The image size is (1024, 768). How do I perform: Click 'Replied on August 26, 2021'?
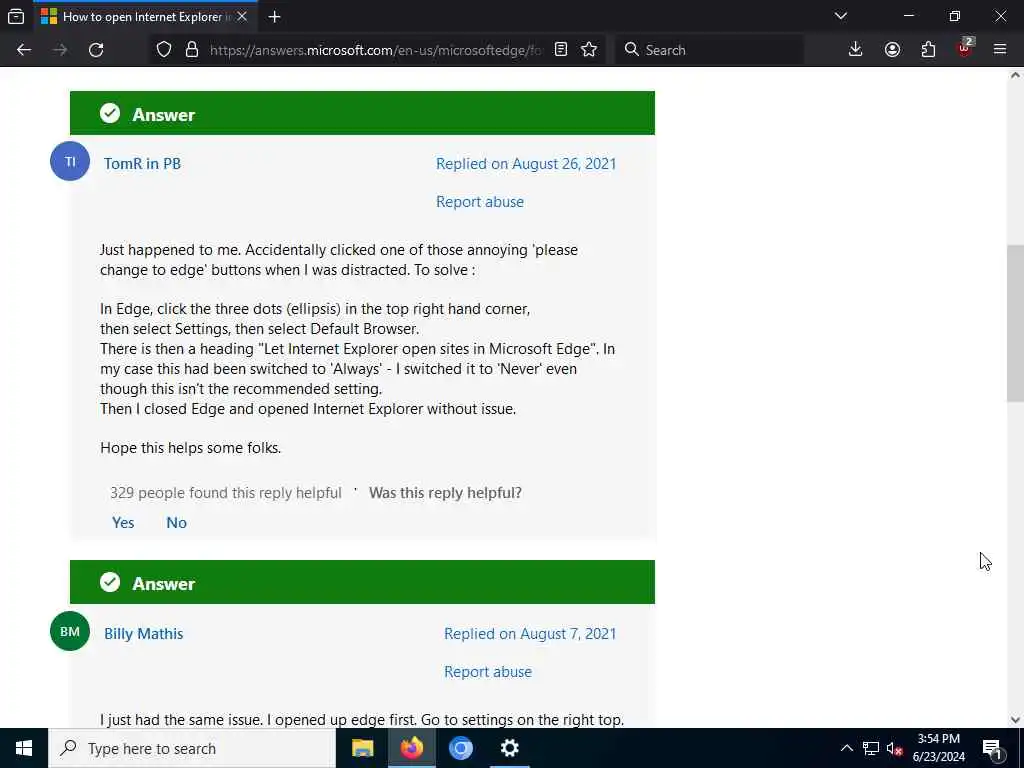point(526,164)
